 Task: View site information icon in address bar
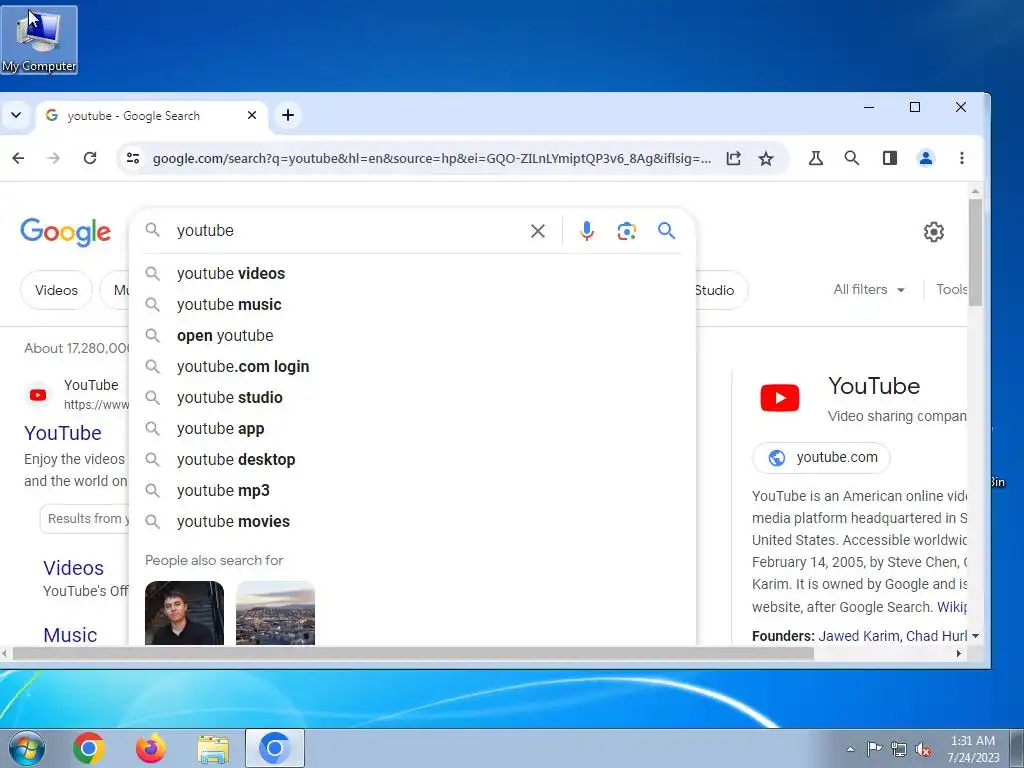[x=133, y=158]
